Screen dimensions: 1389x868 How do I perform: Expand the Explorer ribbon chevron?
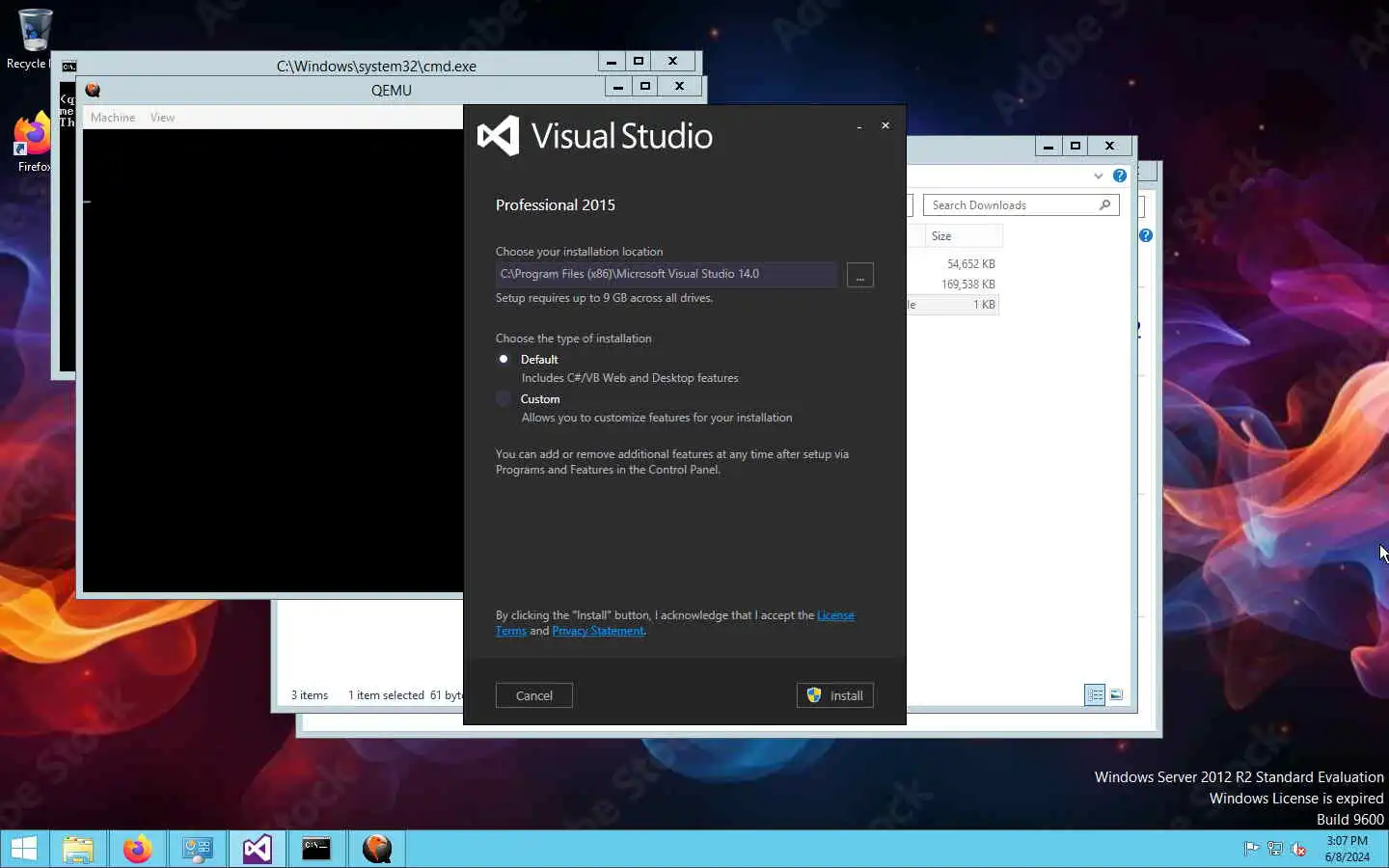point(1098,176)
